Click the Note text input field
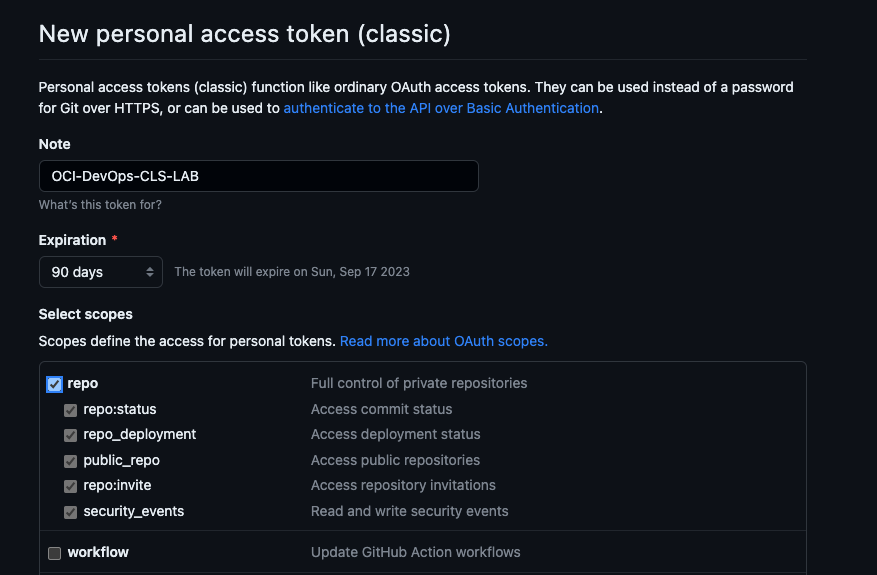This screenshot has width=877, height=575. [x=258, y=176]
